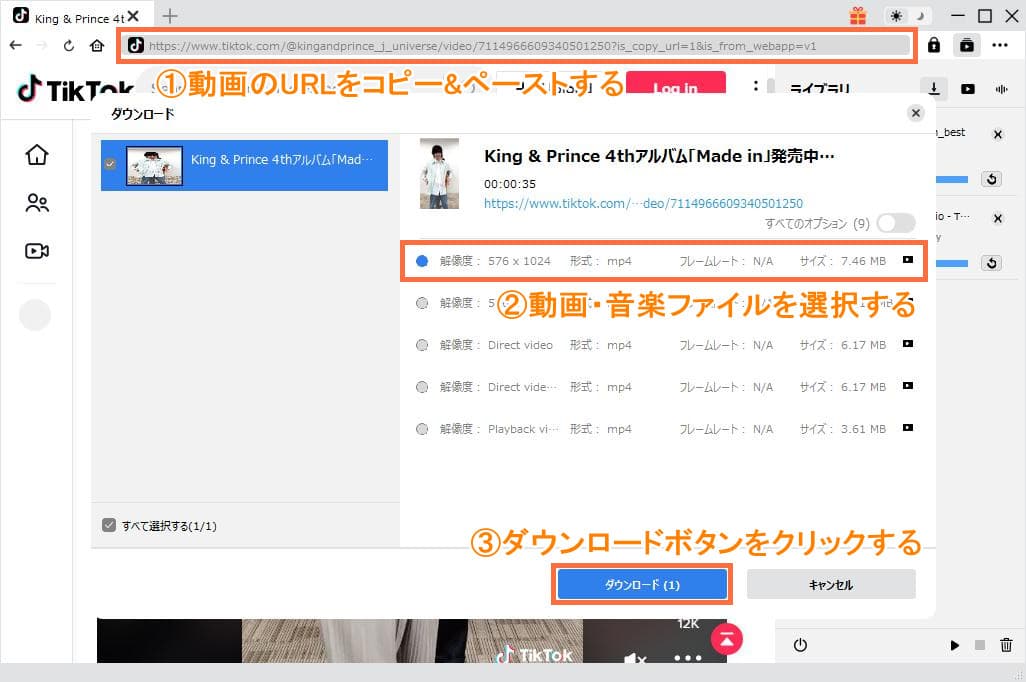
Task: Open the home page via the house icon
Action: pyautogui.click(x=97, y=45)
